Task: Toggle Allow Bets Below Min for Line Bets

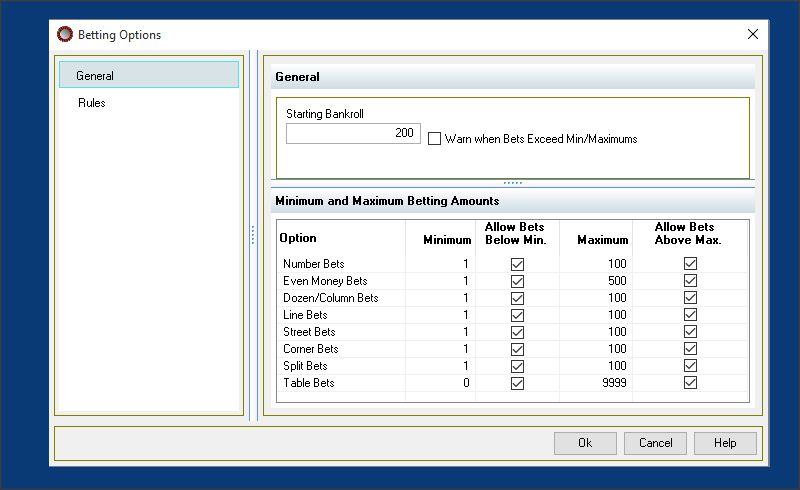Action: 517,315
